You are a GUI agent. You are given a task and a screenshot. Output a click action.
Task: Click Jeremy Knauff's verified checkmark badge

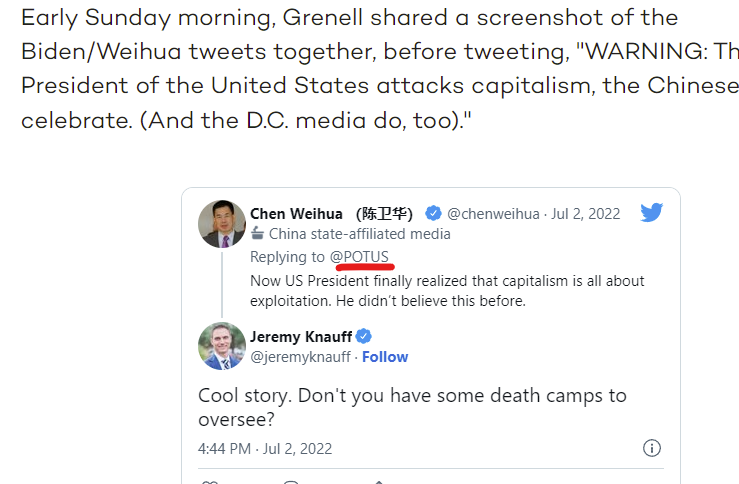pos(365,337)
